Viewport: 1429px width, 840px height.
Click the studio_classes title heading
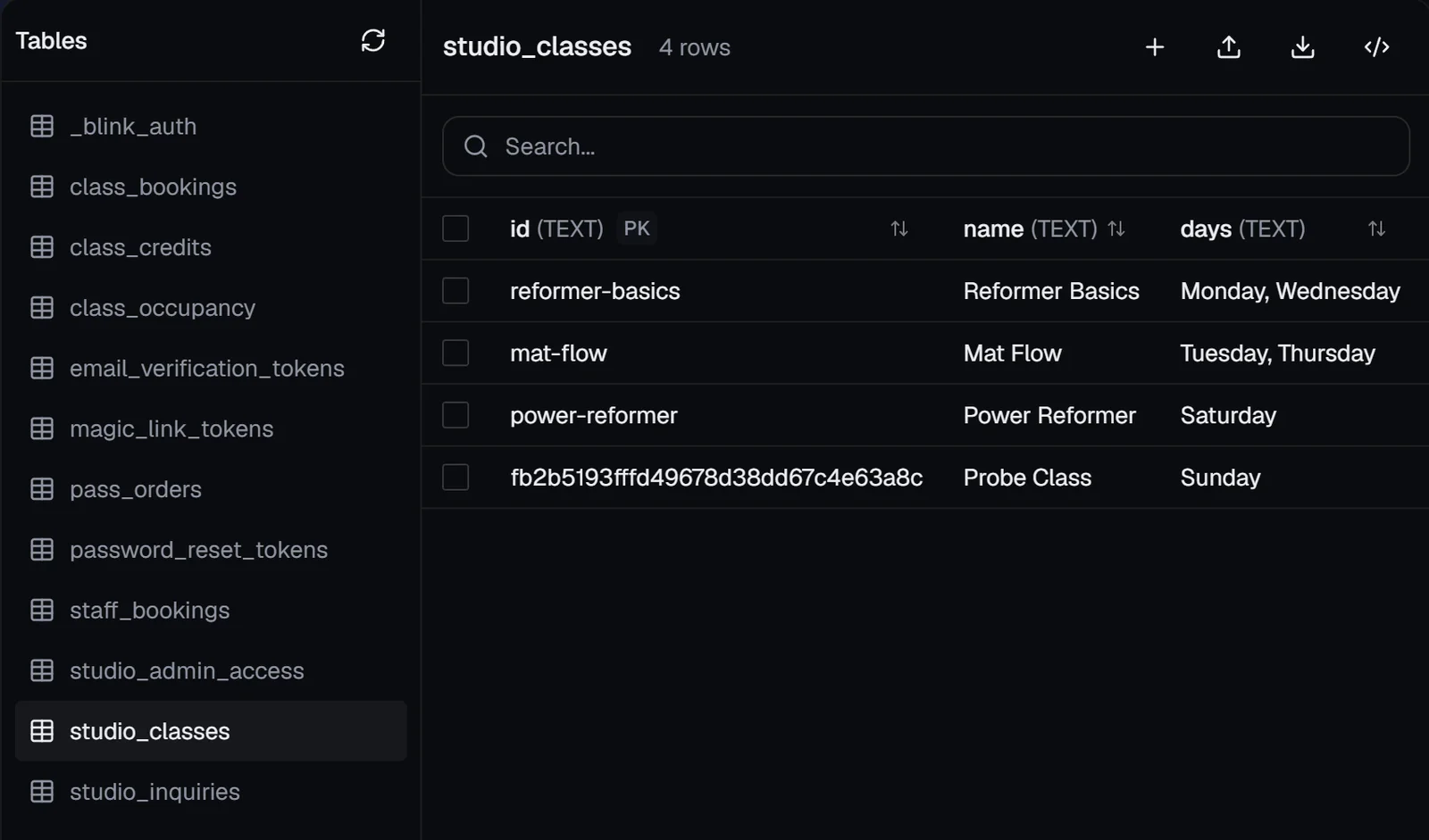pyautogui.click(x=537, y=46)
